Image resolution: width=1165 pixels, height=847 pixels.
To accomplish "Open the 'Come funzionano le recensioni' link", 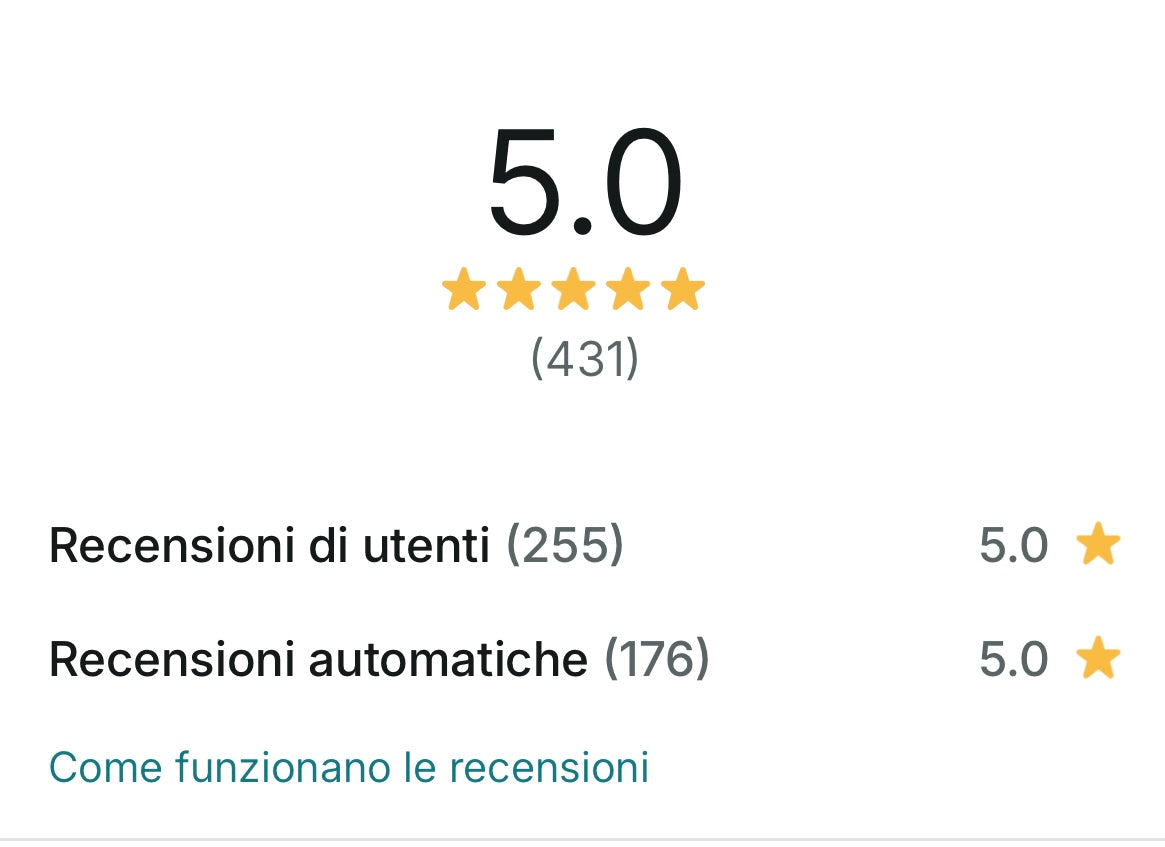I will click(x=349, y=768).
